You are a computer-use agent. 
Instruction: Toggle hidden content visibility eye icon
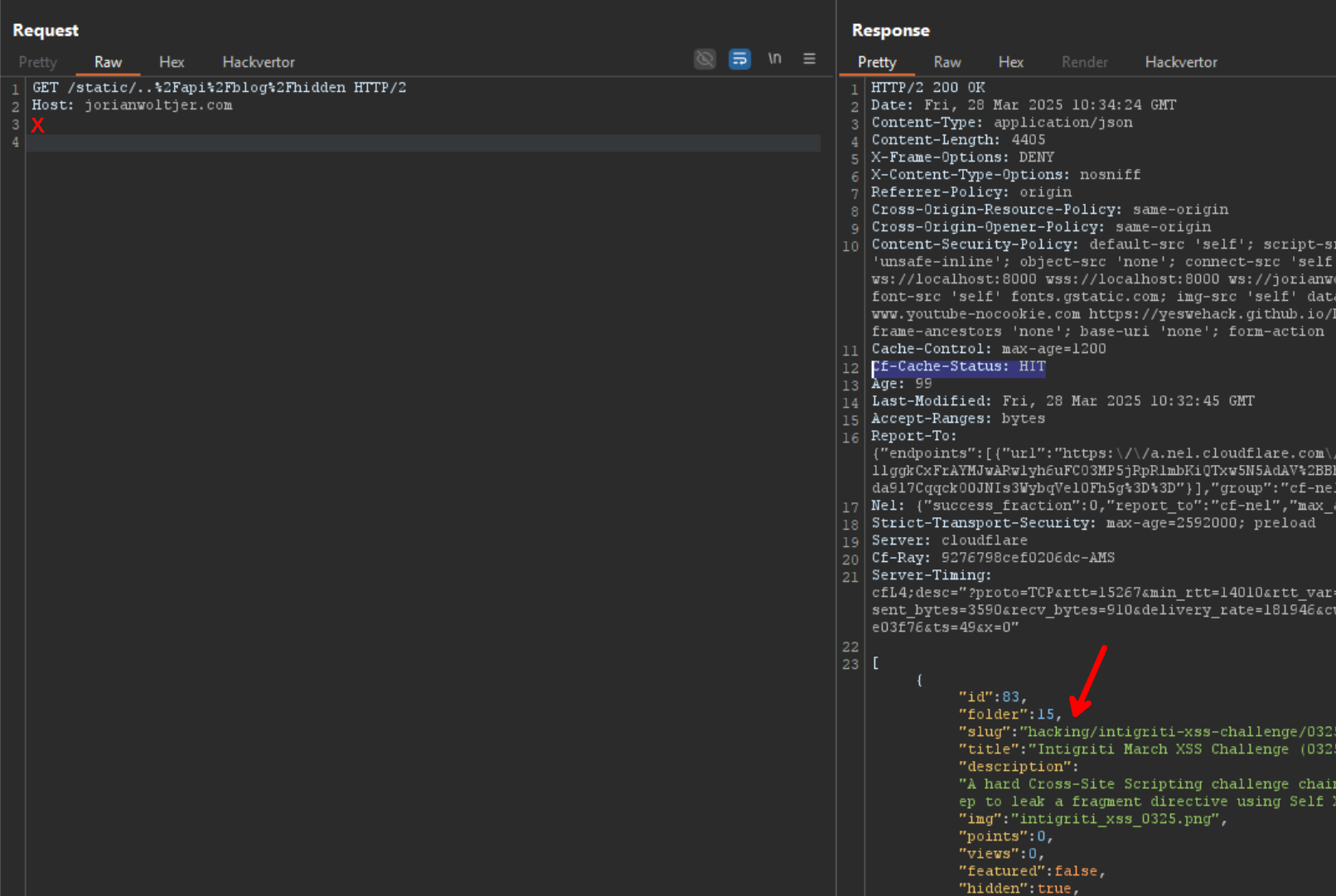pyautogui.click(x=704, y=59)
